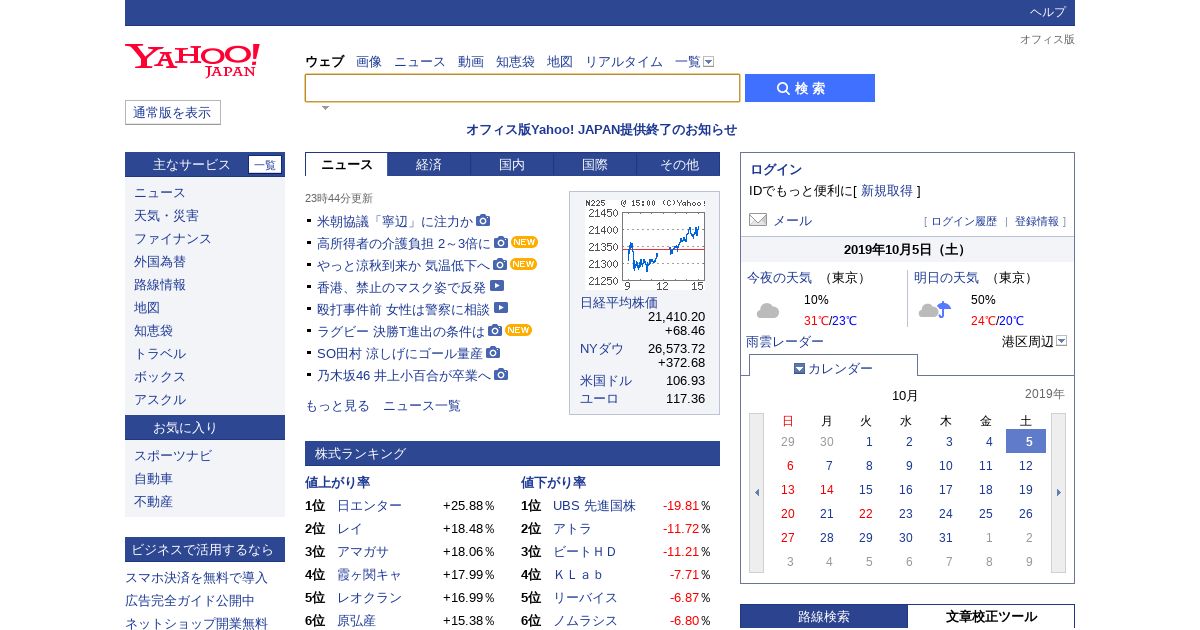The height and width of the screenshot is (630, 1200).
Task: Click camera icon next to やっと涼秋到来か headline
Action: (x=500, y=265)
